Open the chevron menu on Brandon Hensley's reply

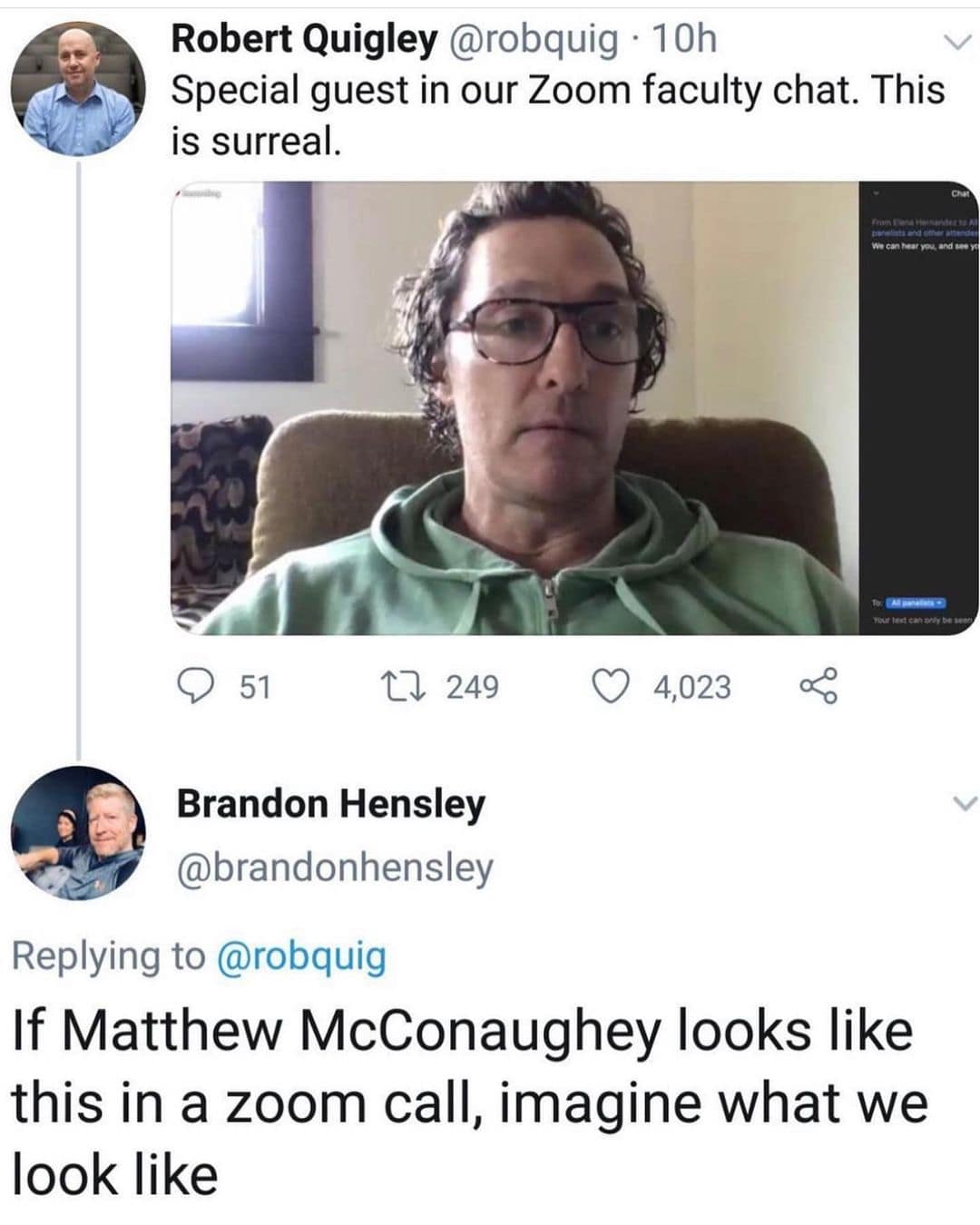(965, 803)
